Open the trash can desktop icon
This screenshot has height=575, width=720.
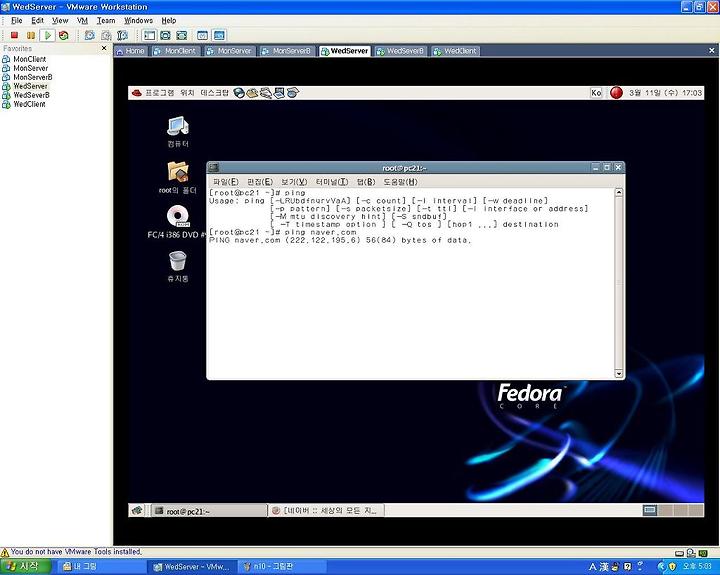click(178, 266)
